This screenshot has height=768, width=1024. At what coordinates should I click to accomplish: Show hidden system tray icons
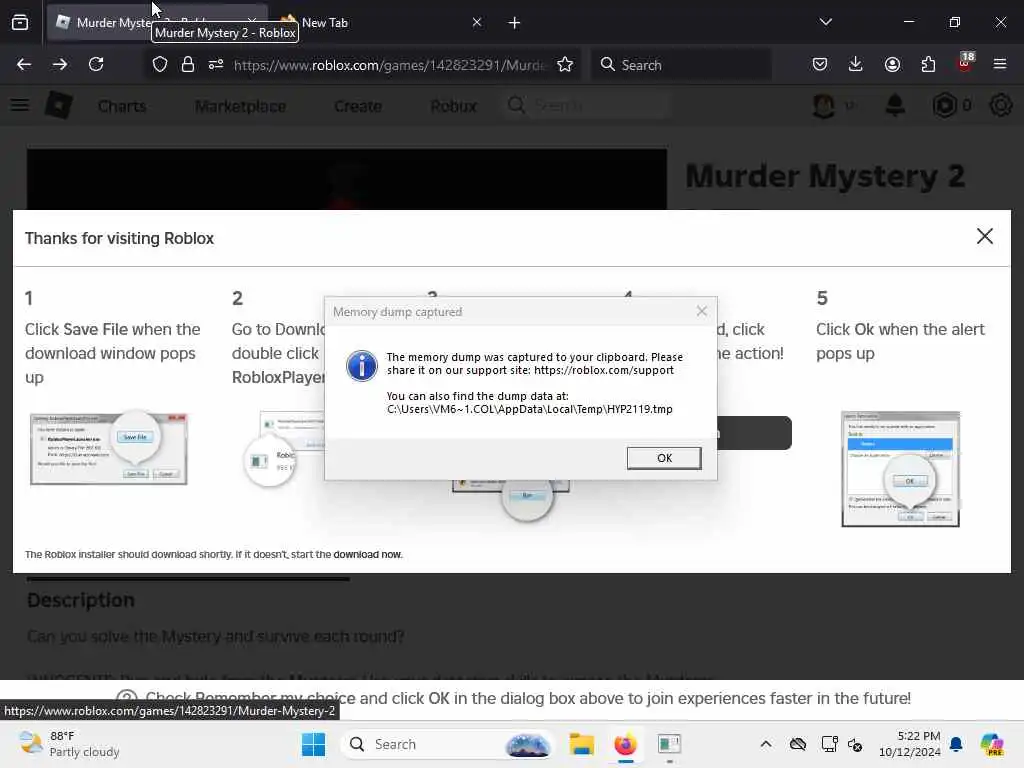tap(765, 744)
